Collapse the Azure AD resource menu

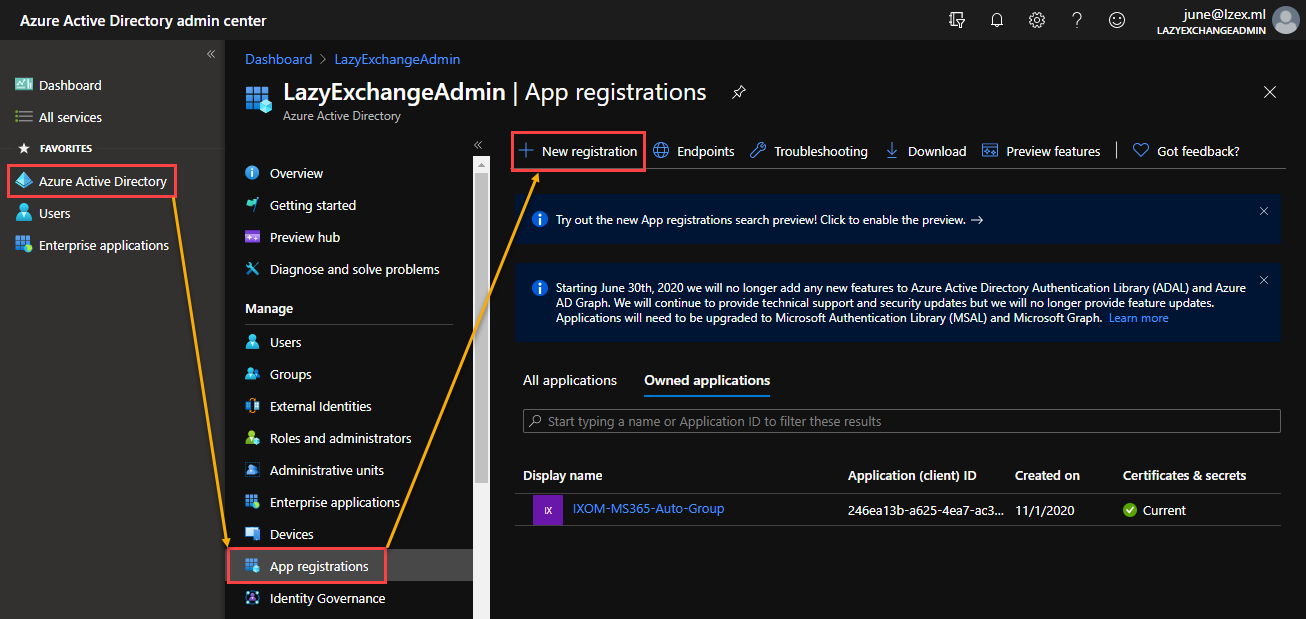click(478, 145)
